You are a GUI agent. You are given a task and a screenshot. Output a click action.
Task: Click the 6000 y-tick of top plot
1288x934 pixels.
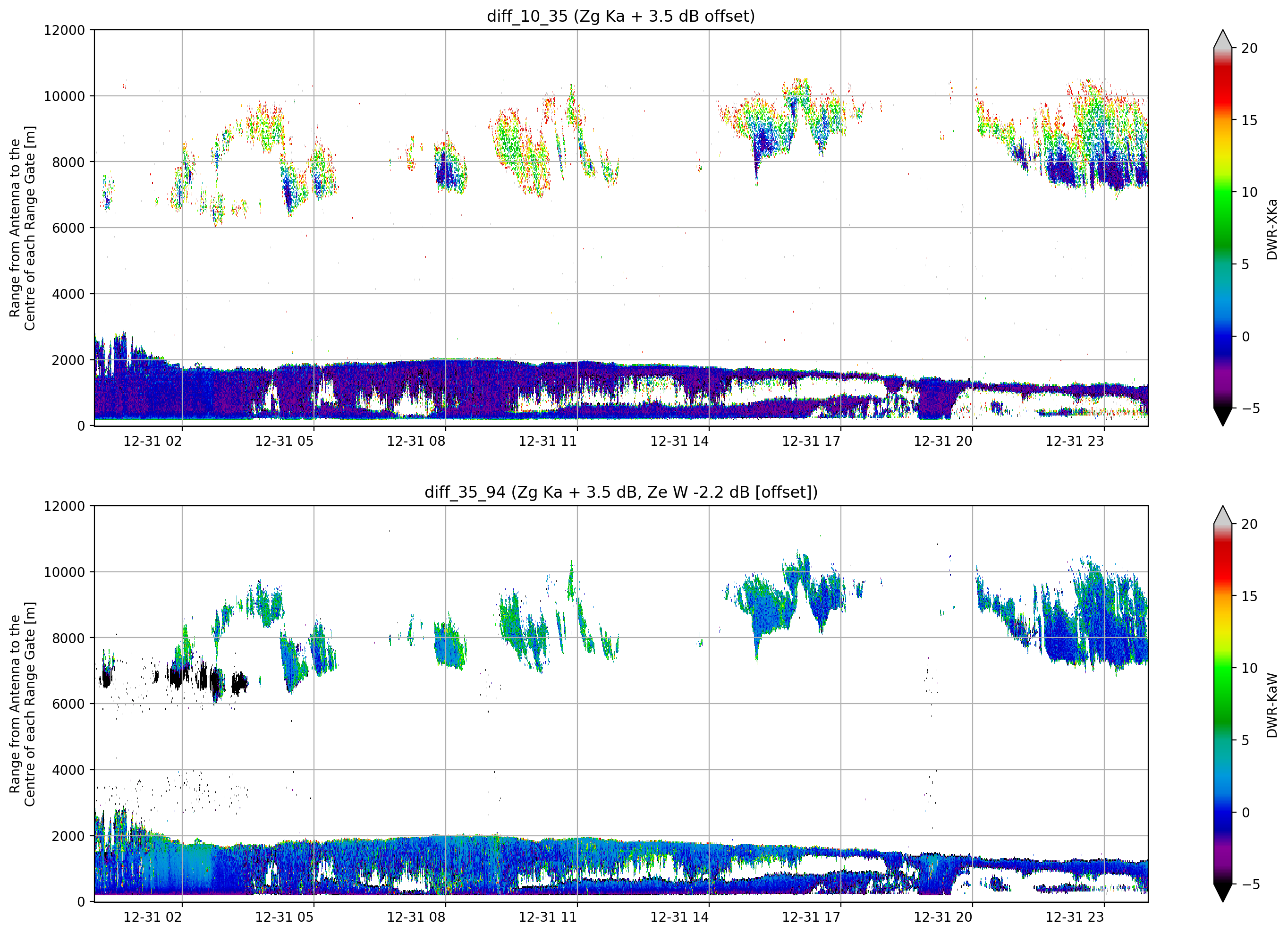click(x=68, y=228)
